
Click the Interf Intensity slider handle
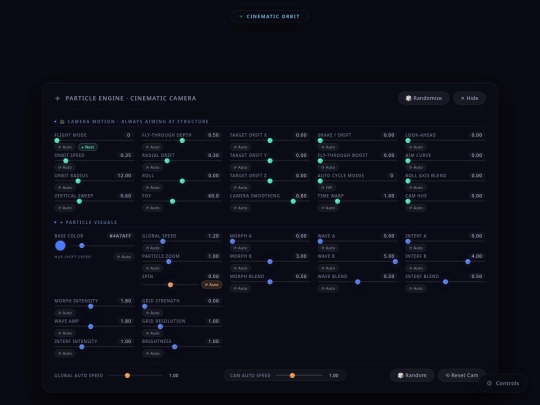click(x=82, y=347)
